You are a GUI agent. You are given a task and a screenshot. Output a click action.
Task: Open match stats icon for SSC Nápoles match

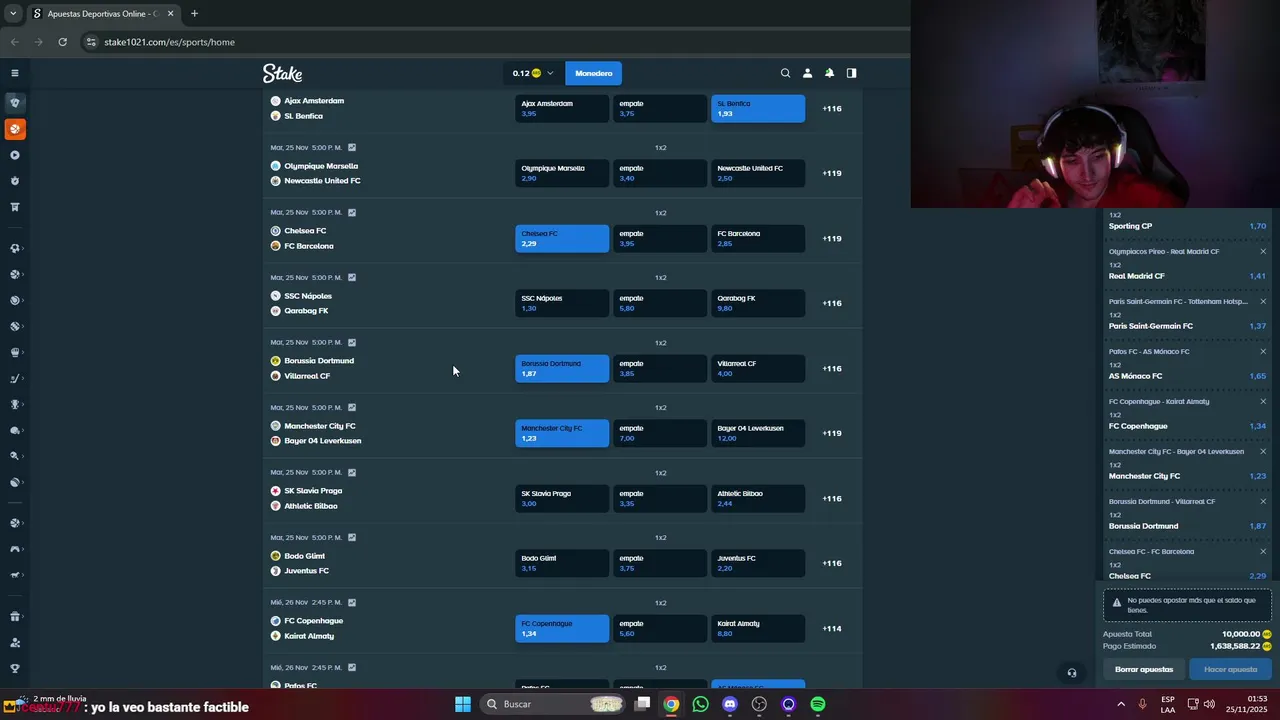(352, 278)
